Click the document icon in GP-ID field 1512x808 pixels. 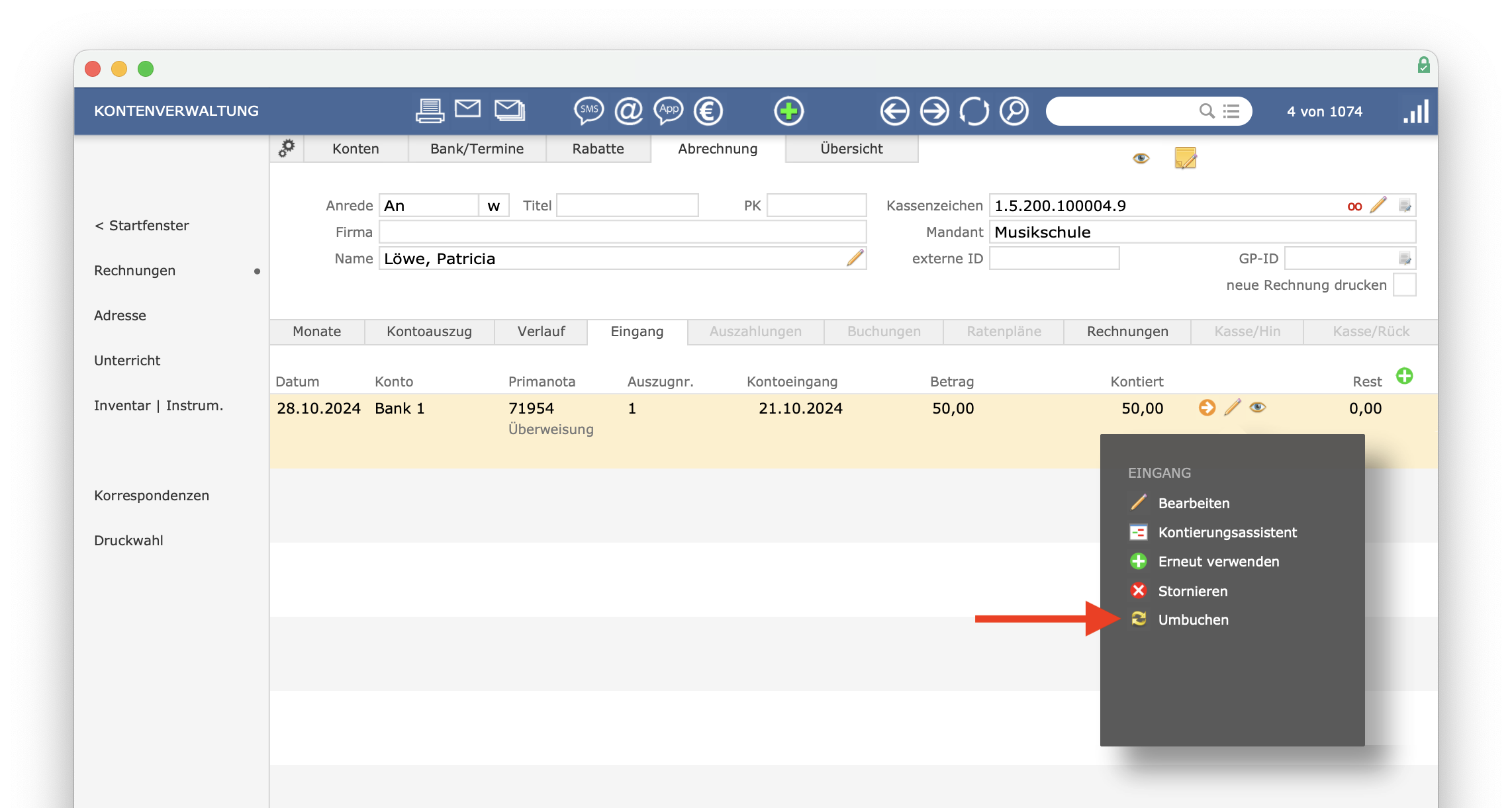[1405, 258]
